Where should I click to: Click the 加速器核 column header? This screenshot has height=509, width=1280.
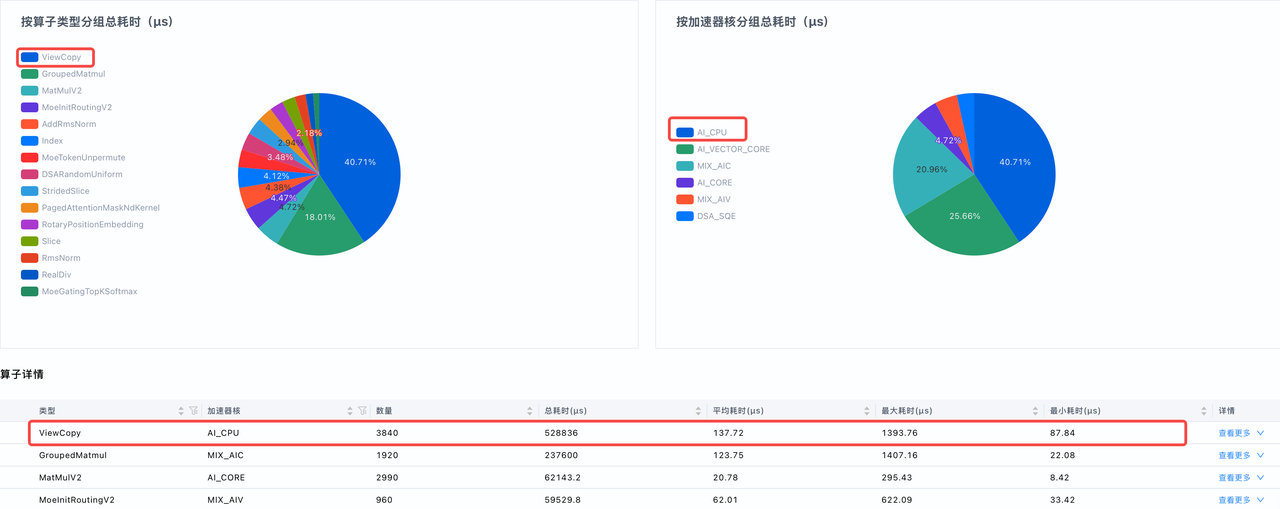222,411
